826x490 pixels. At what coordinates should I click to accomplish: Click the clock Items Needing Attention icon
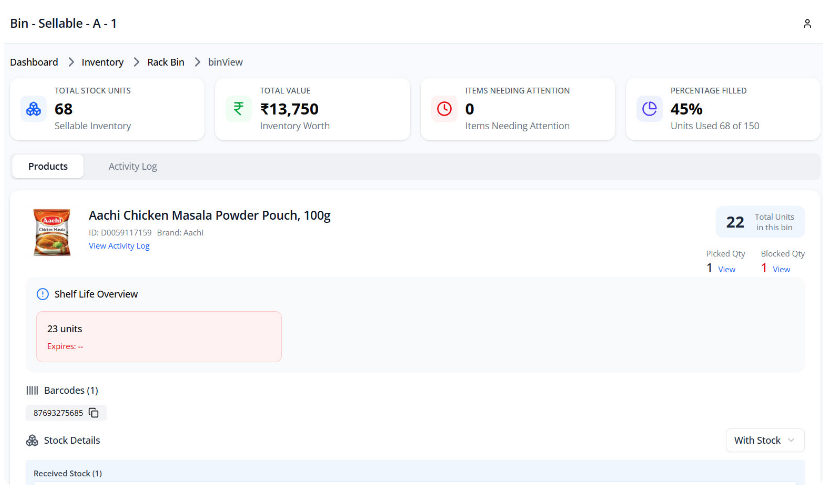(444, 109)
